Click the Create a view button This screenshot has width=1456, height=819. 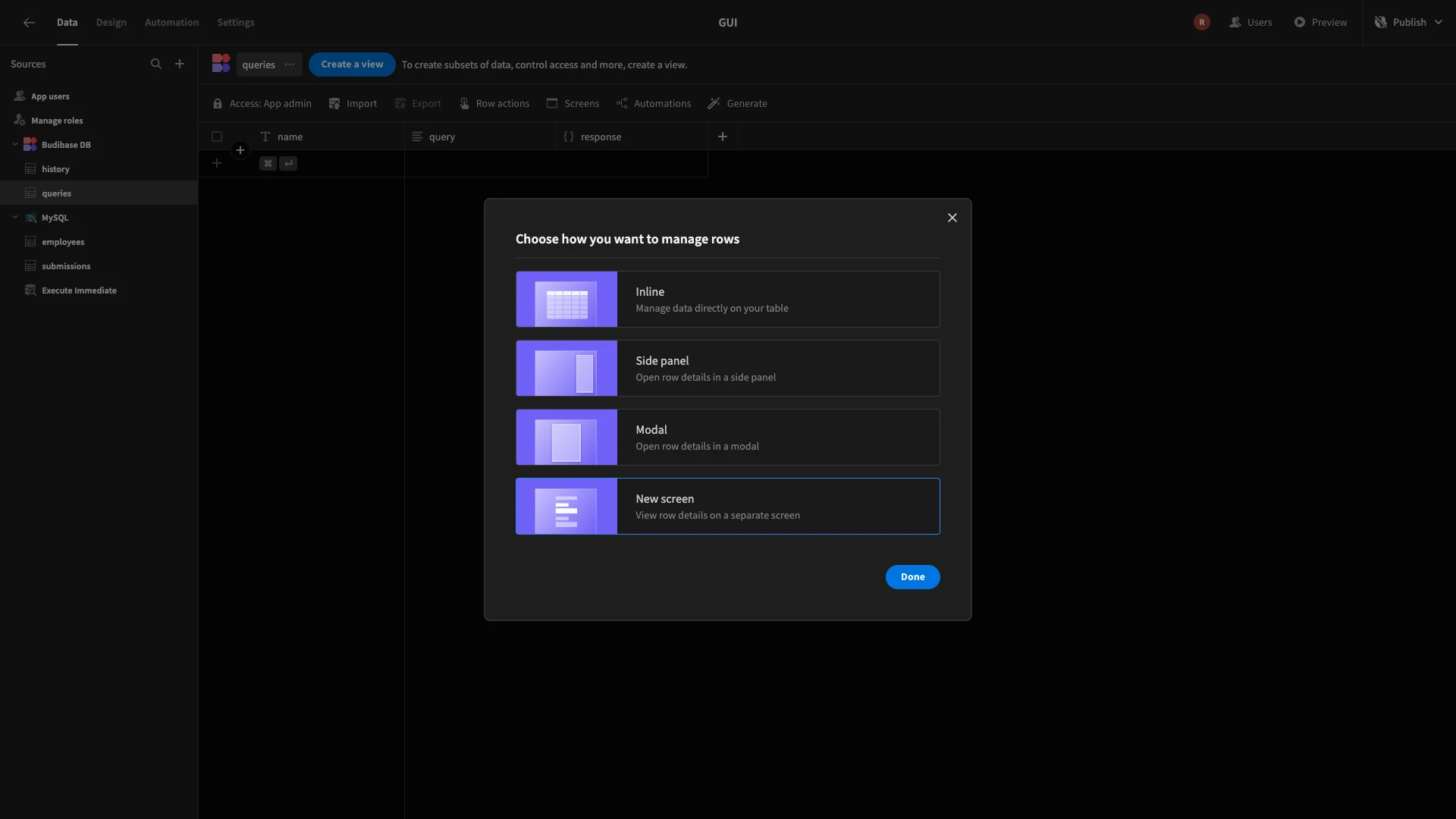point(352,64)
